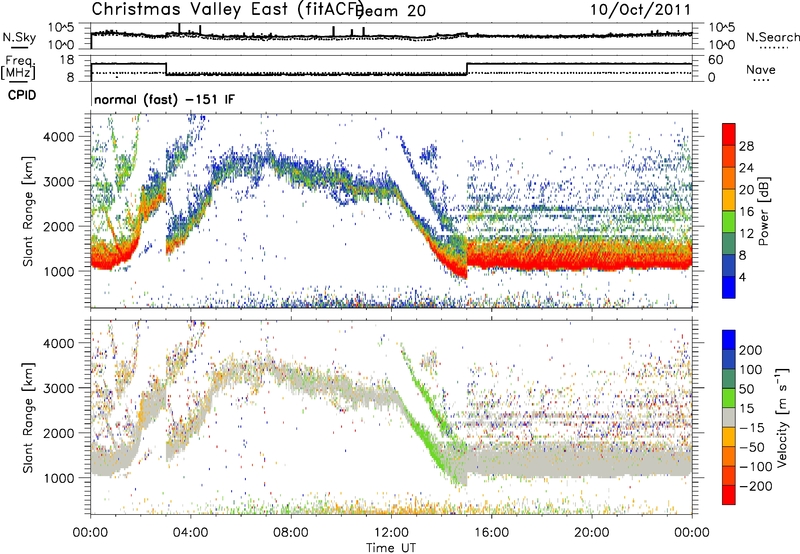Click the 'Christmas Valley East (fitACF)' title
This screenshot has height=554, width=800.
(228, 9)
